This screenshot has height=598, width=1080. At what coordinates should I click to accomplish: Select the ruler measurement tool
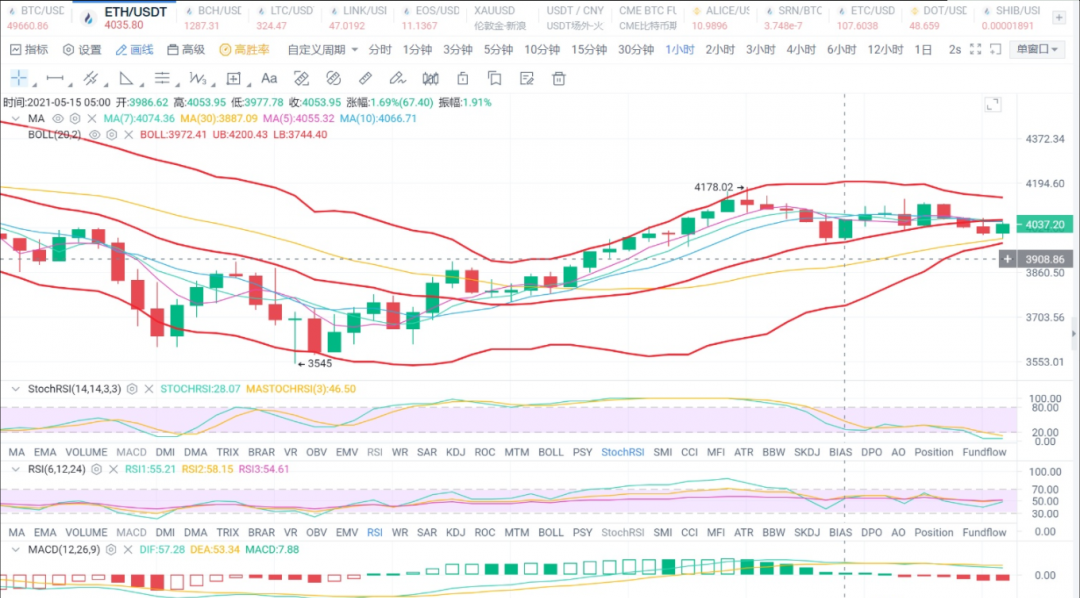366,78
